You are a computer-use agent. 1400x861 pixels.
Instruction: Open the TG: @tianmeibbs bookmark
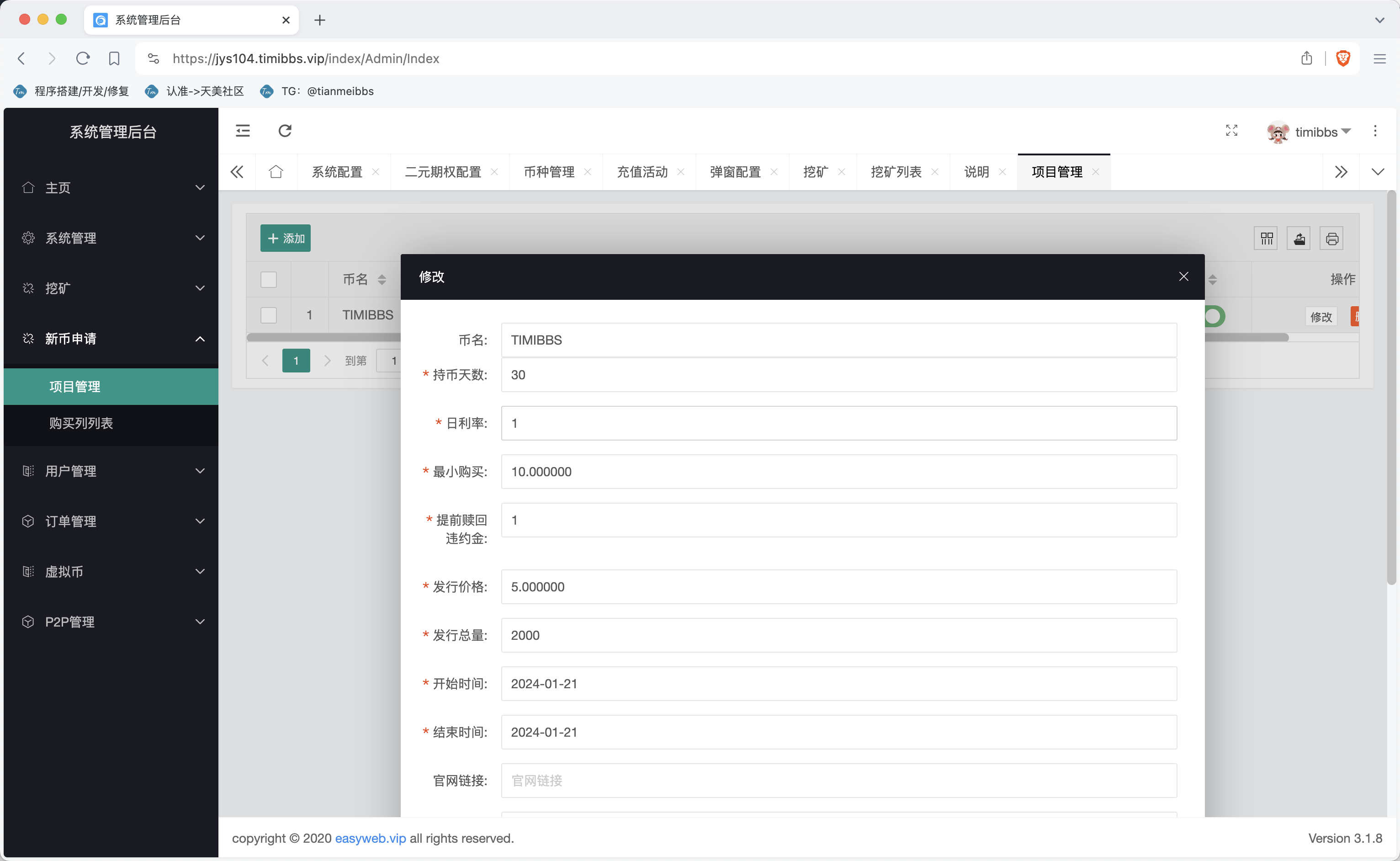point(317,91)
